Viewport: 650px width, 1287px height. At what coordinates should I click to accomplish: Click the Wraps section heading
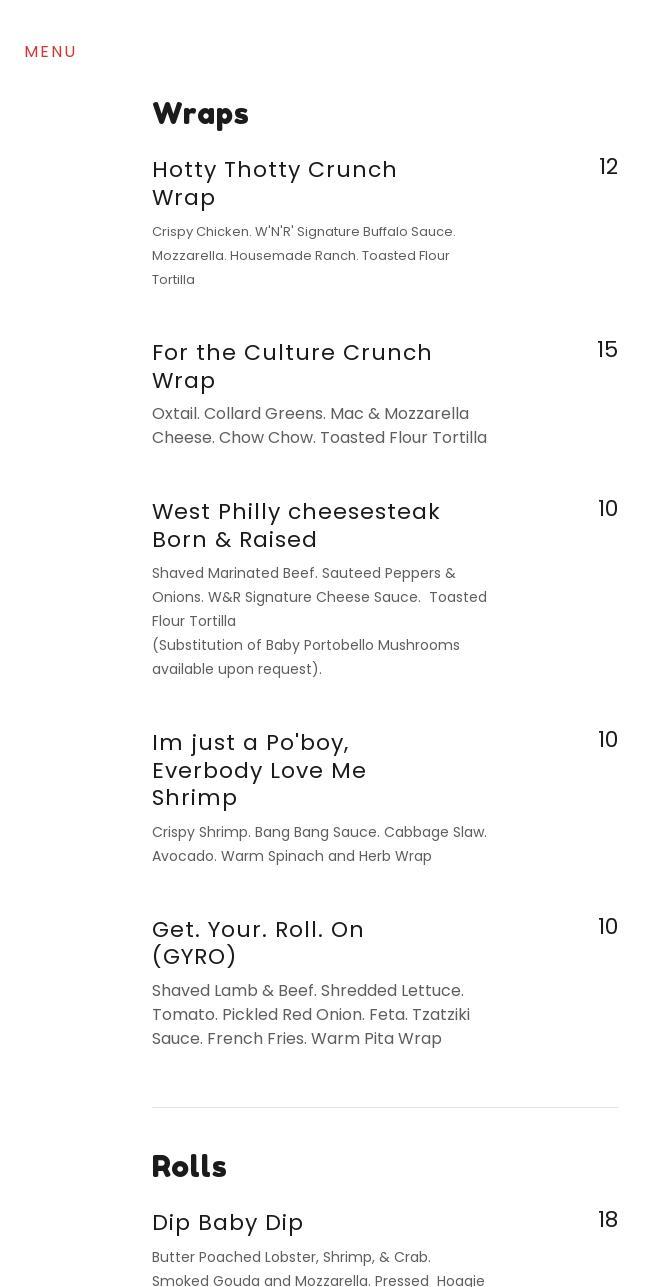(200, 114)
